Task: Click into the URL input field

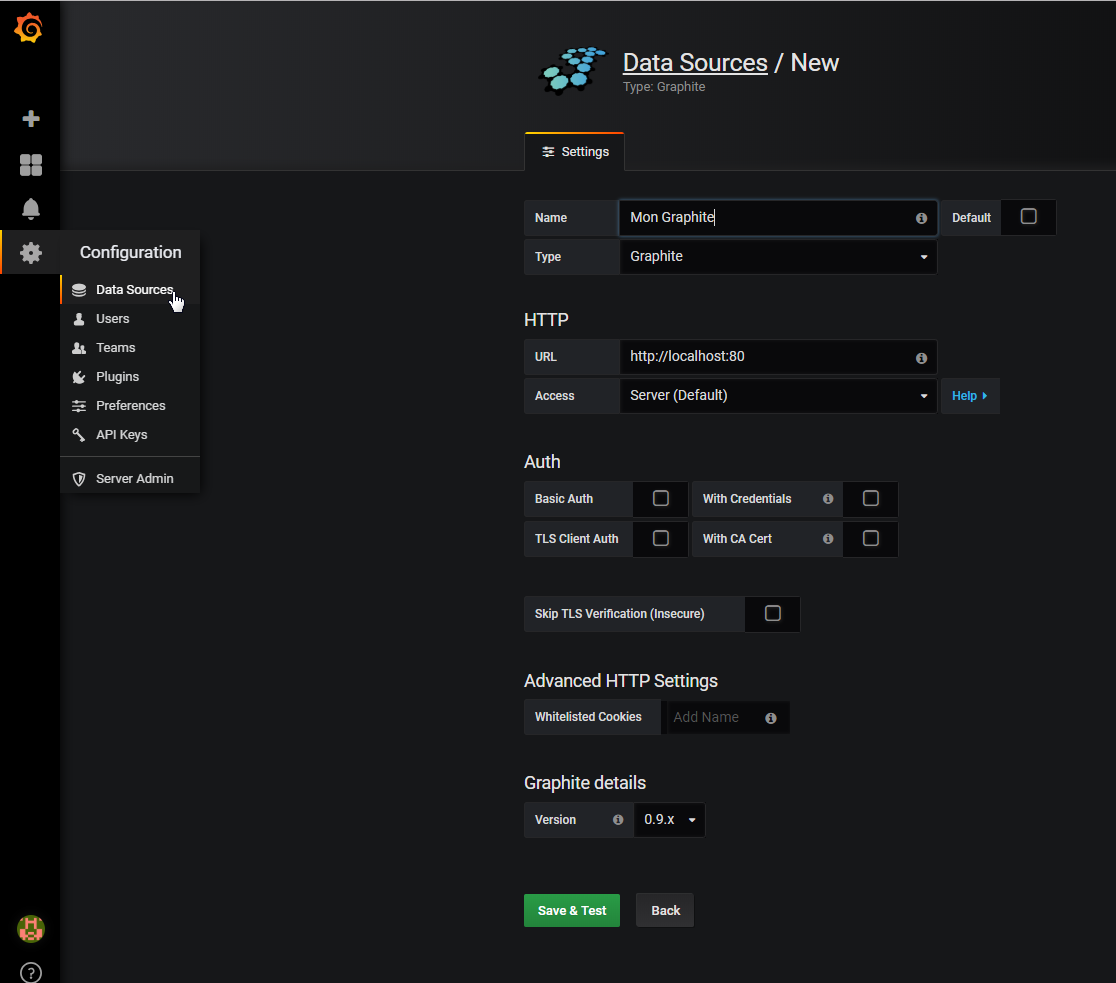Action: coord(765,357)
